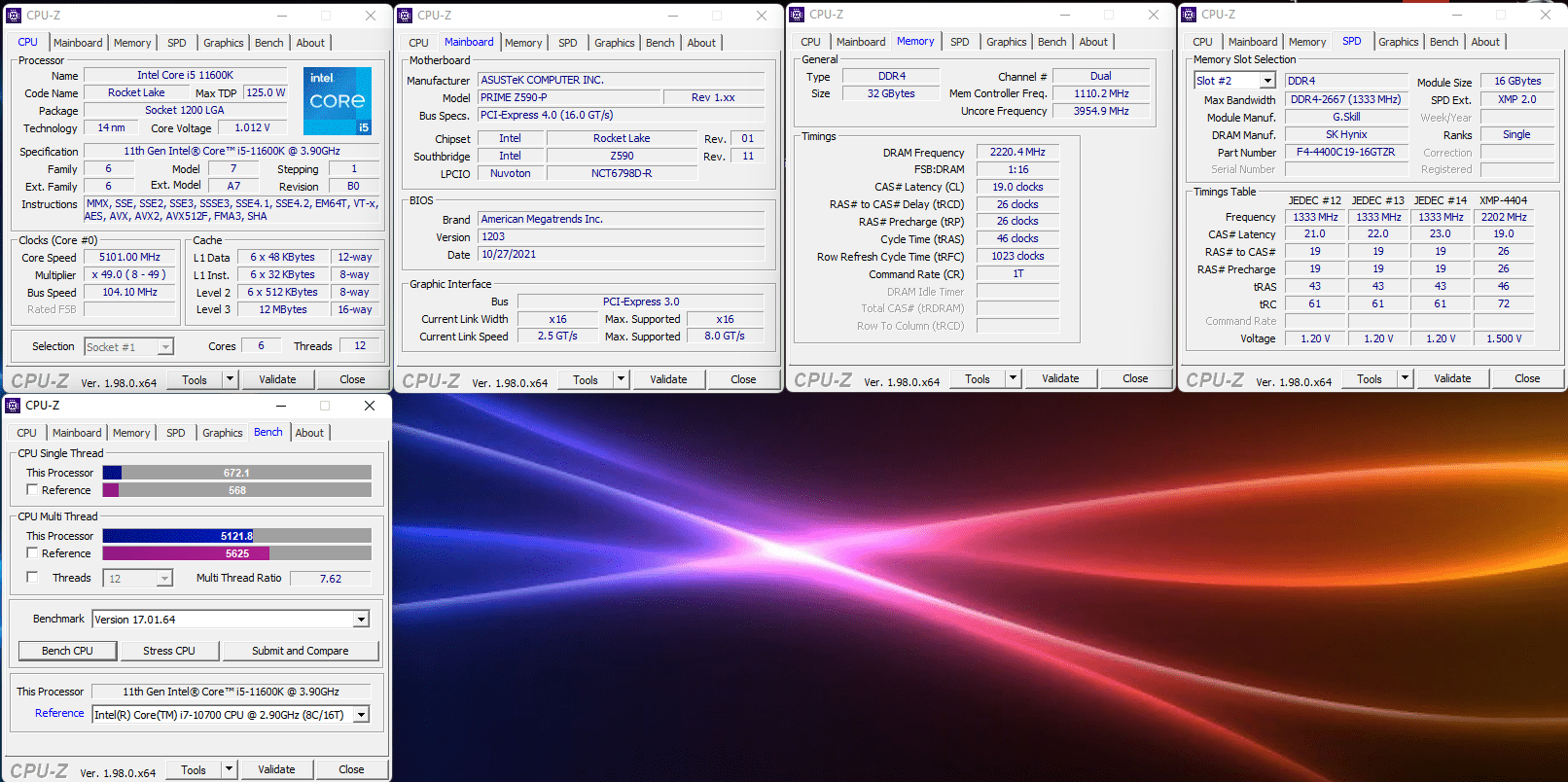Click the Uncore Frequency 3954.9 MHz value
This screenshot has height=782, width=1568.
point(1101,111)
